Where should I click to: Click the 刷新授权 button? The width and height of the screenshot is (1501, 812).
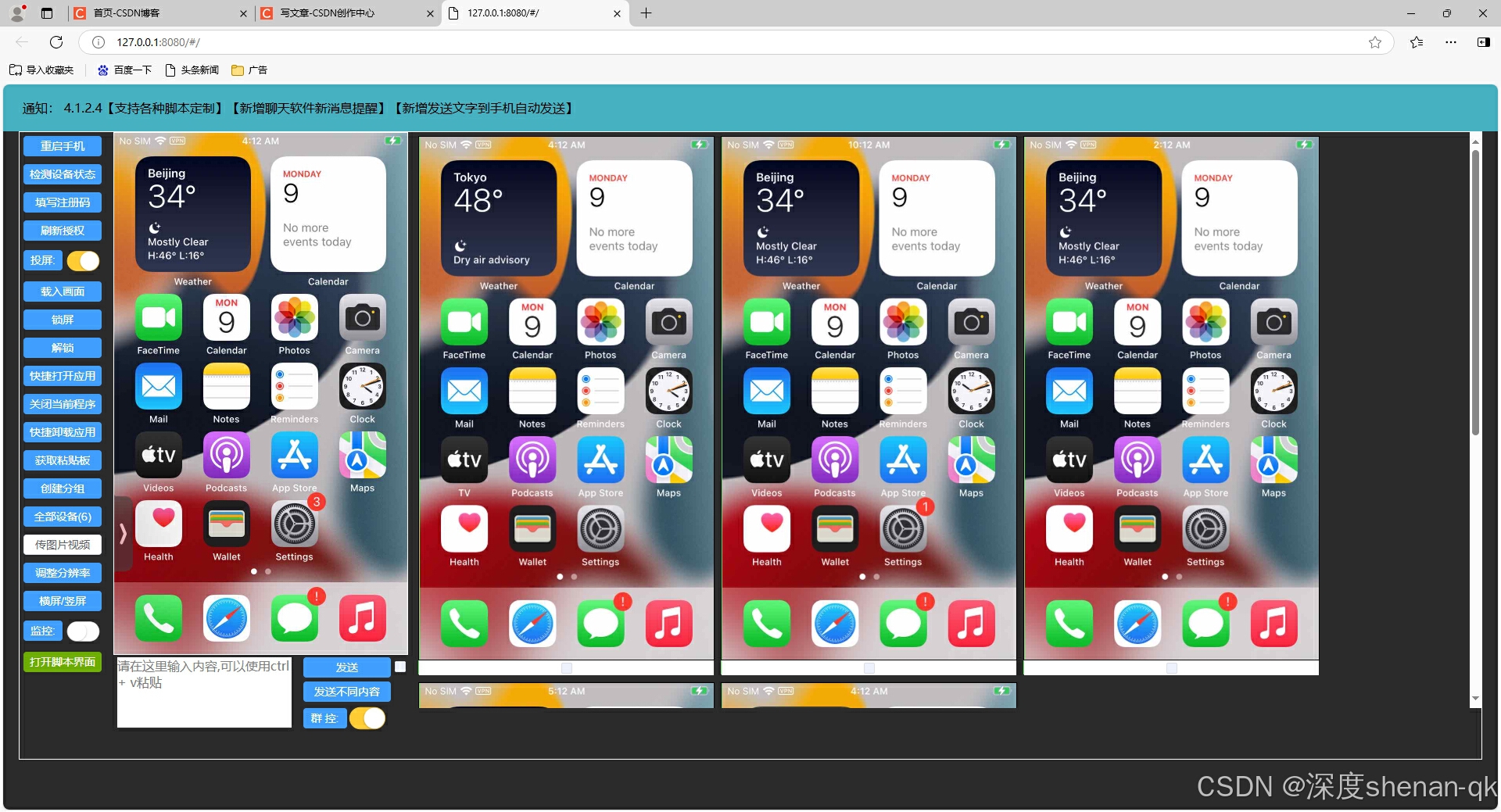(x=63, y=231)
